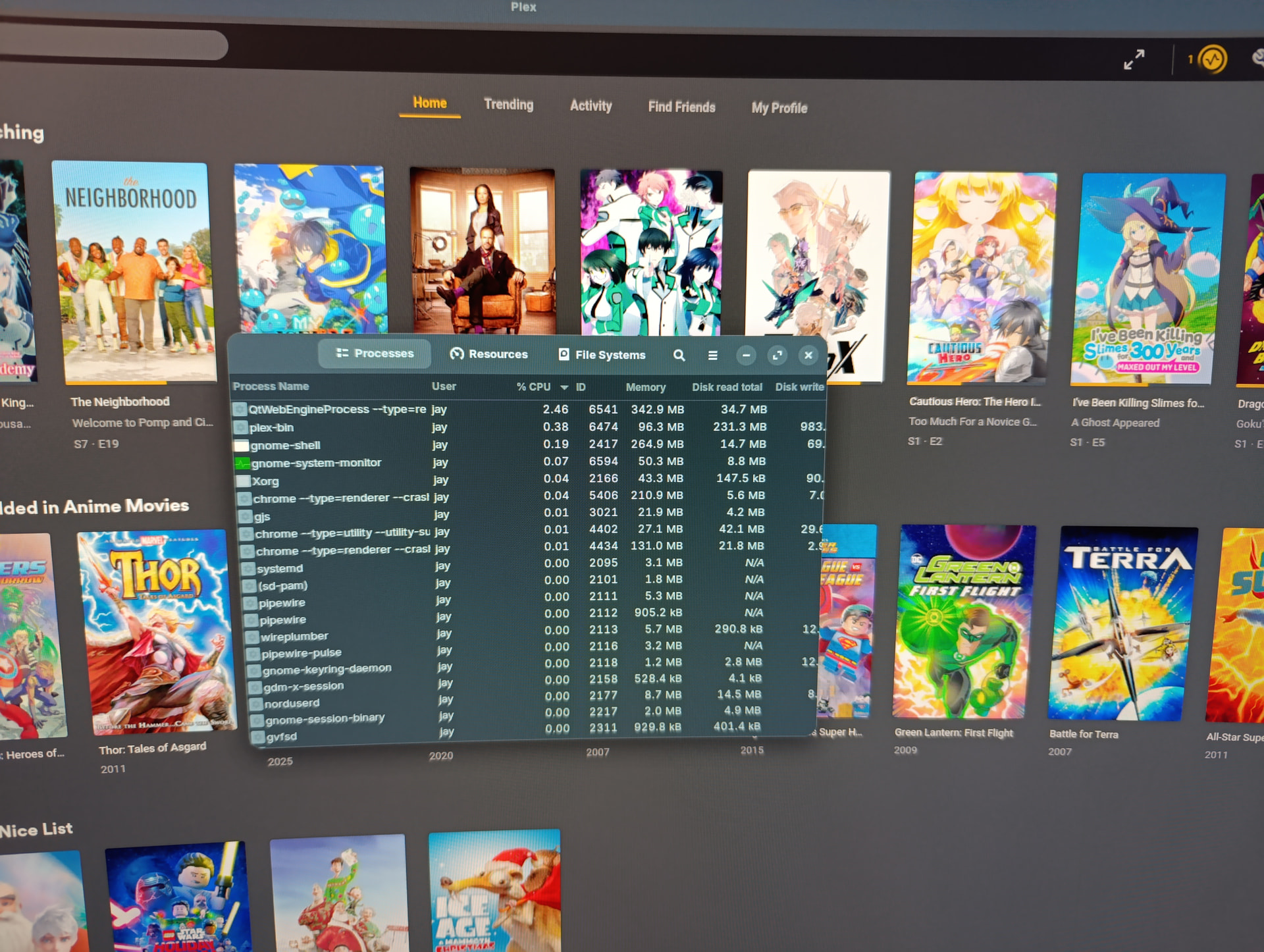Click the Plex fullscreen expand arrows icon

coord(1134,60)
